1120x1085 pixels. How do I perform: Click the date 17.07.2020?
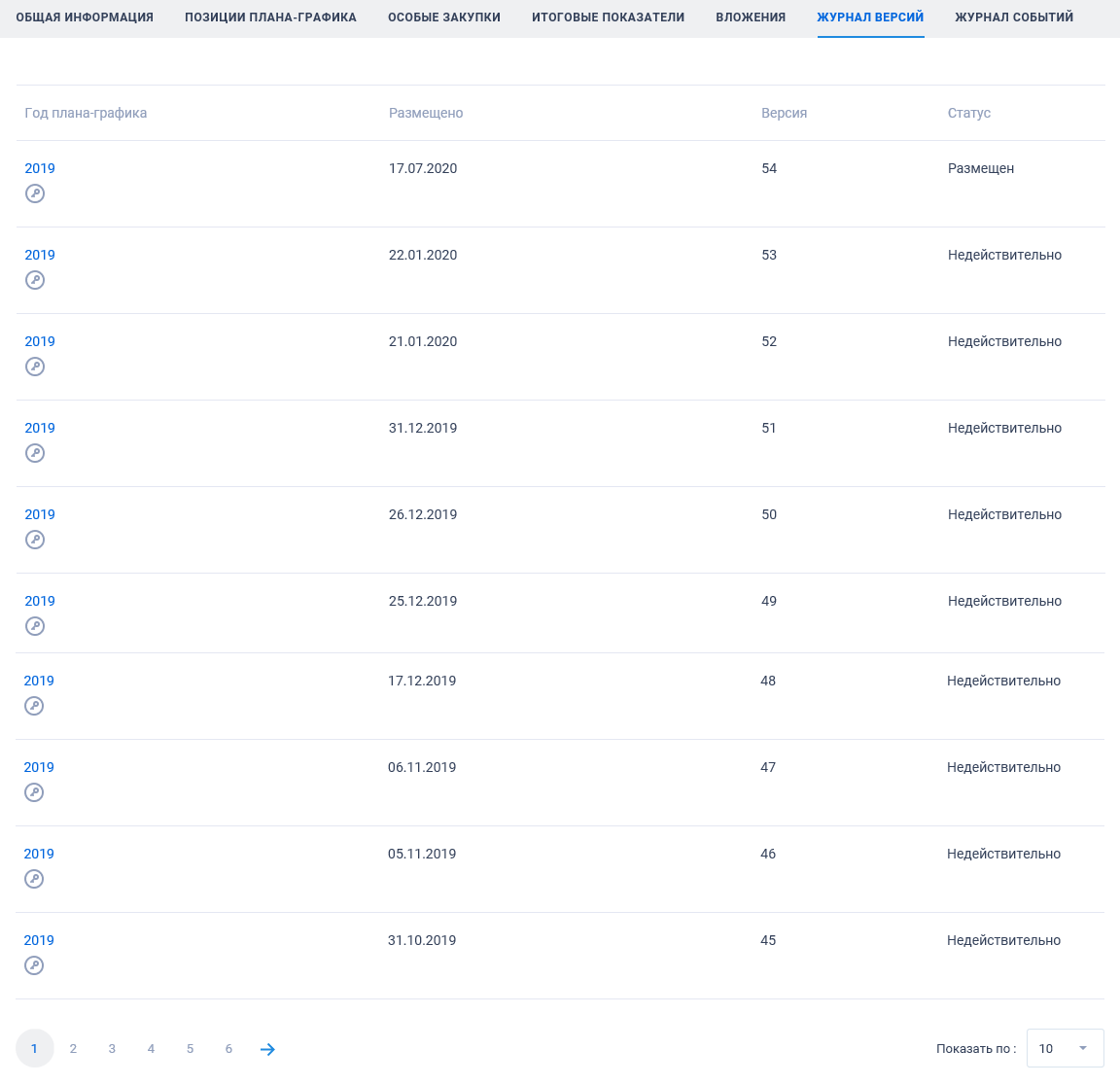(x=423, y=168)
